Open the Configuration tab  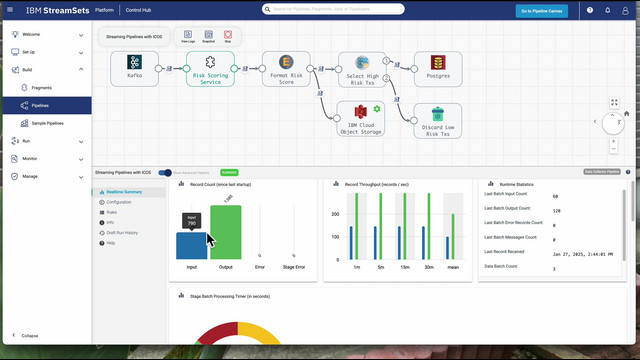(119, 202)
